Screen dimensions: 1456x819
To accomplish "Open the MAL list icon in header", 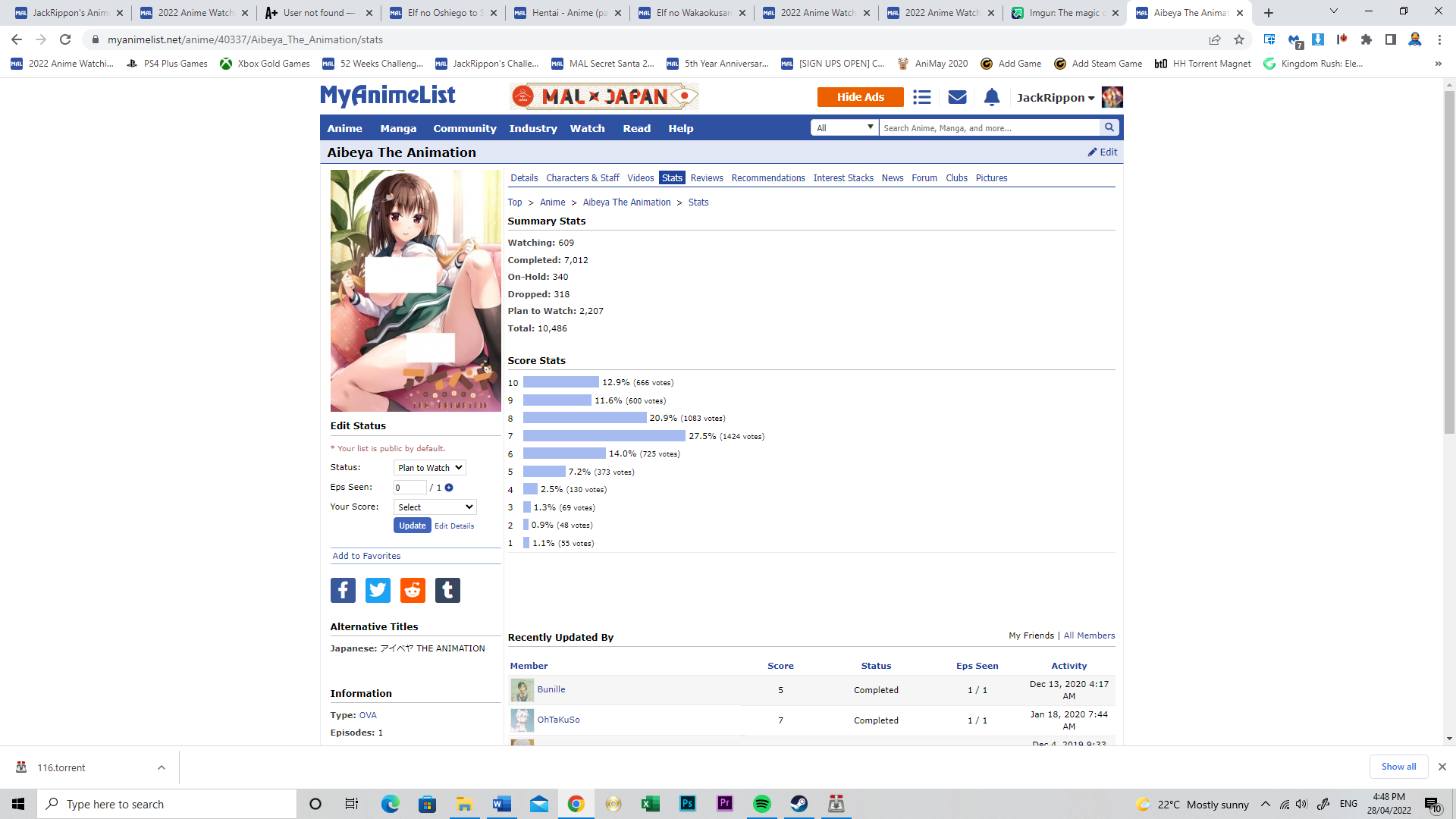I will 921,97.
